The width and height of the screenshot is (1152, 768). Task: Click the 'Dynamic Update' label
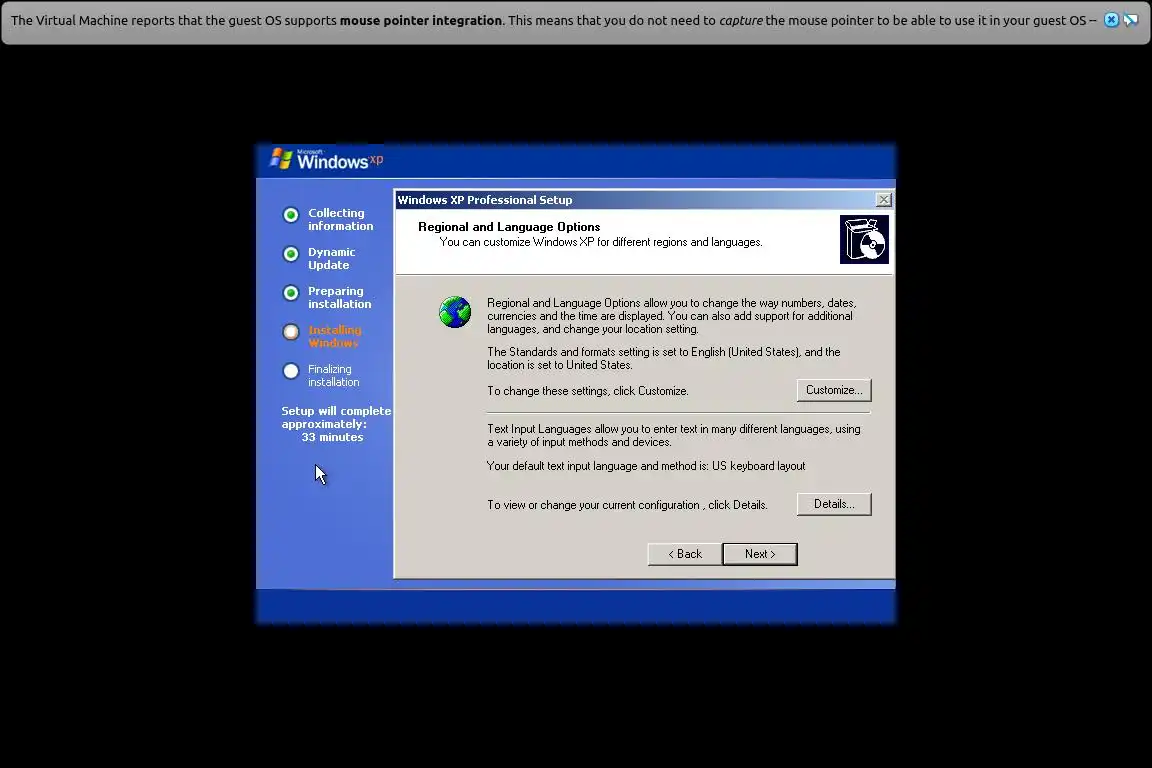tap(331, 259)
